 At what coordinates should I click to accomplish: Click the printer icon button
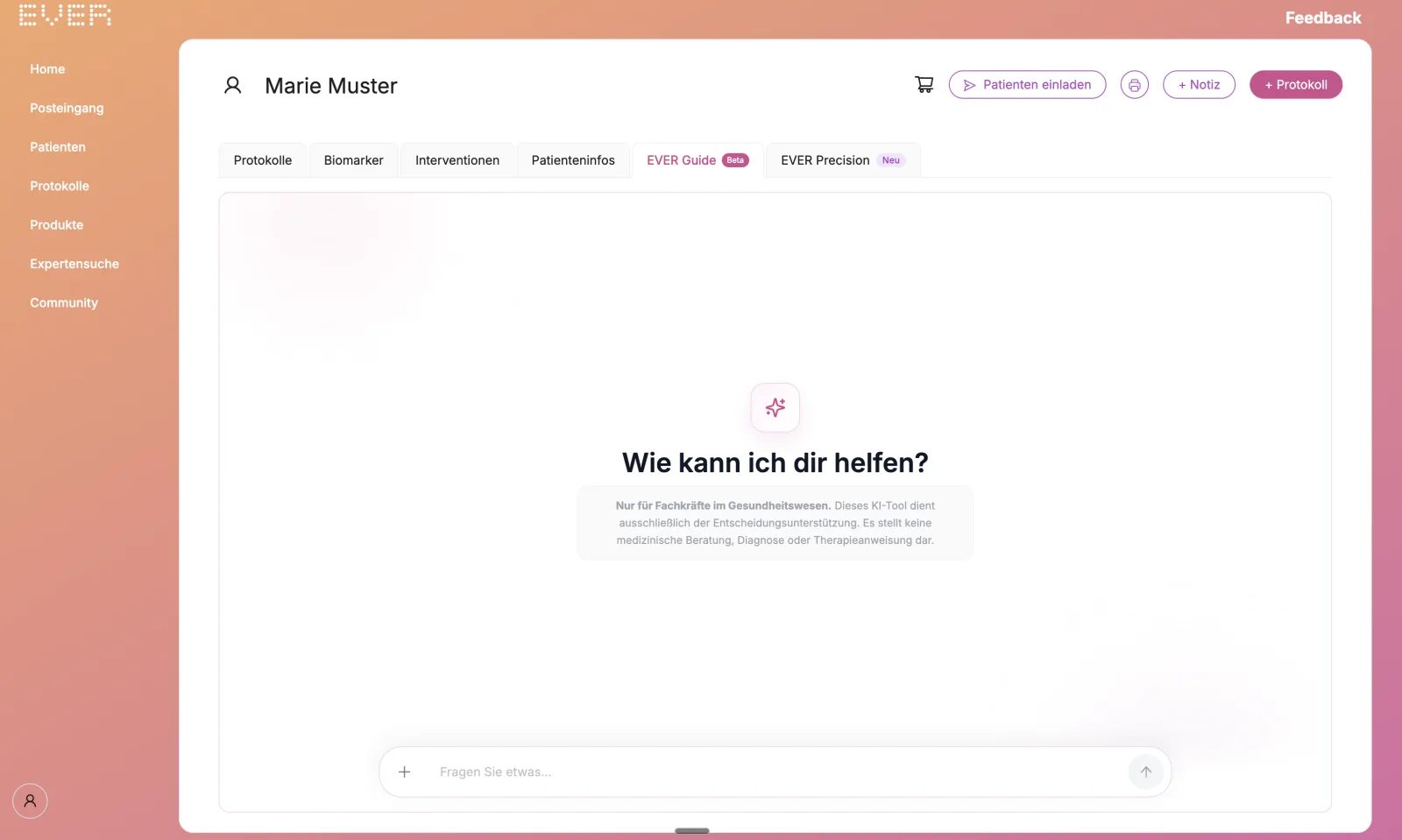tap(1135, 85)
